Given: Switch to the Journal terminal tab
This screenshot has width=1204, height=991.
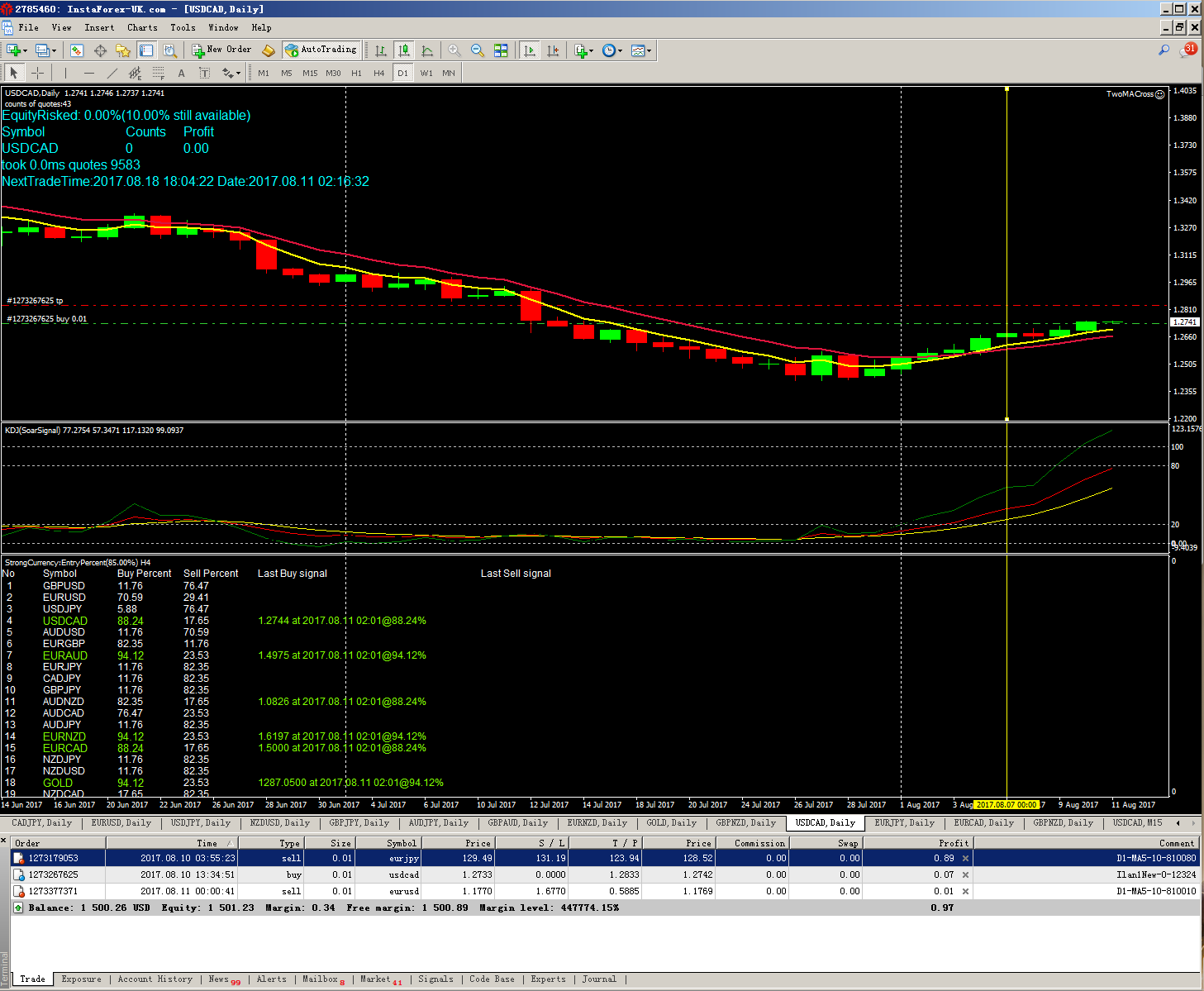Looking at the screenshot, I should click(599, 979).
